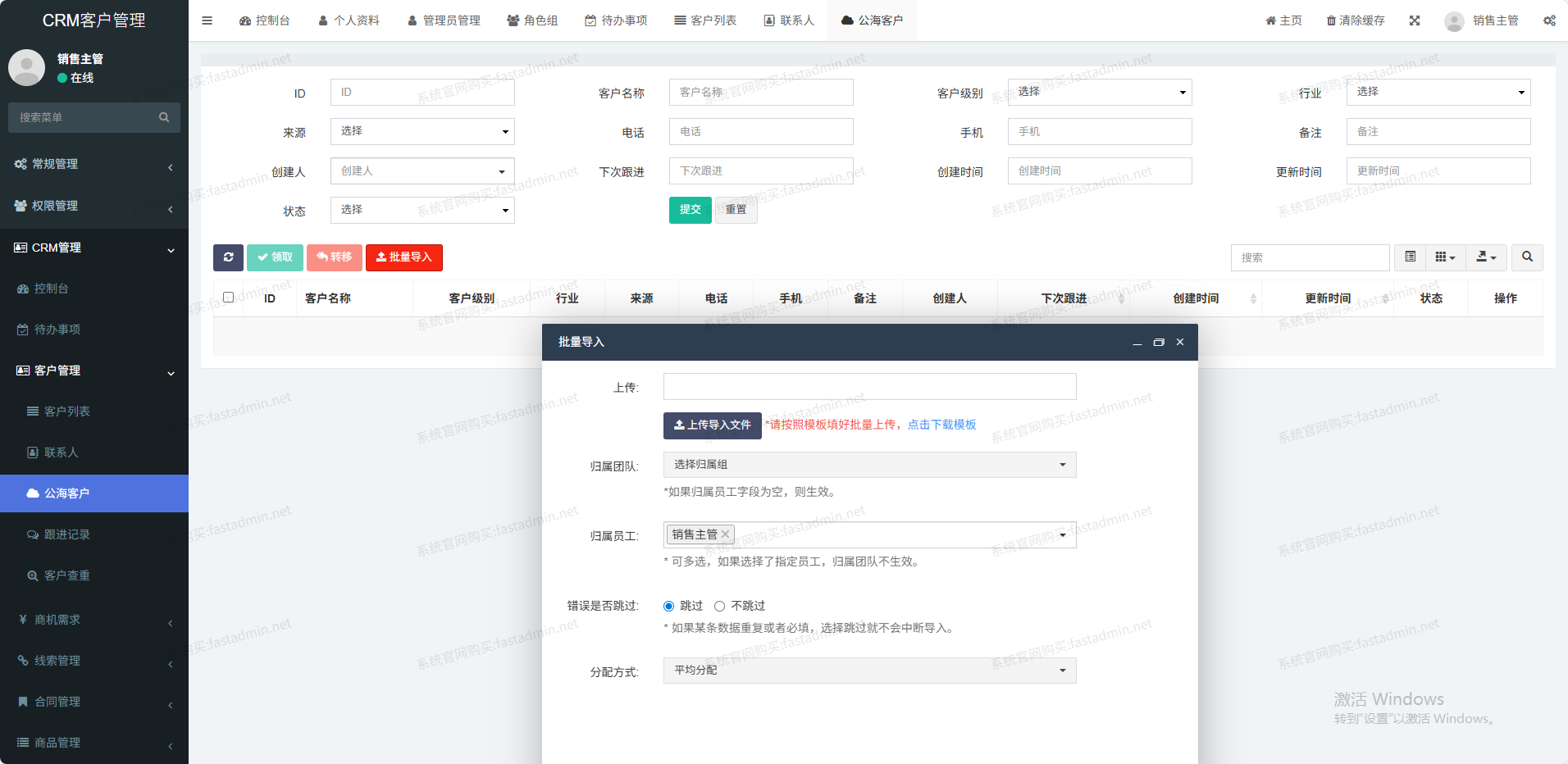This screenshot has width=1568, height=764.
Task: Switch to the 客户列表 tab
Action: [705, 20]
